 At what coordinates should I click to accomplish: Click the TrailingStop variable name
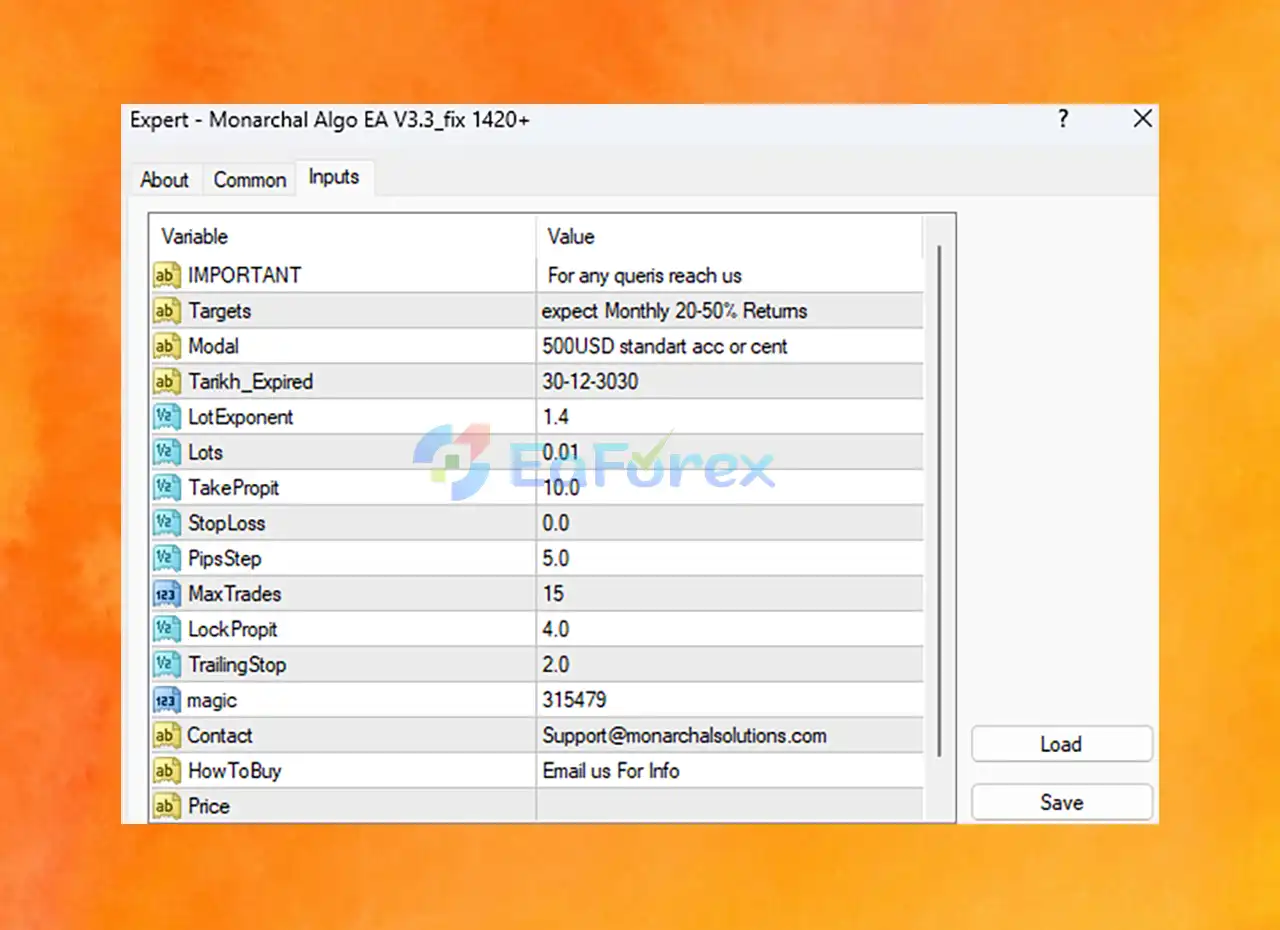pyautogui.click(x=237, y=665)
